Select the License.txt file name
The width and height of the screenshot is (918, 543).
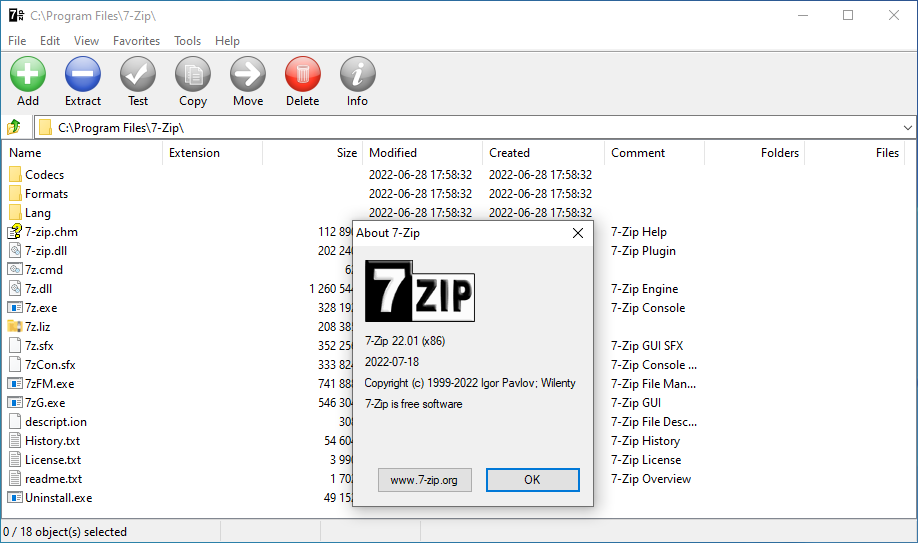[x=53, y=460]
